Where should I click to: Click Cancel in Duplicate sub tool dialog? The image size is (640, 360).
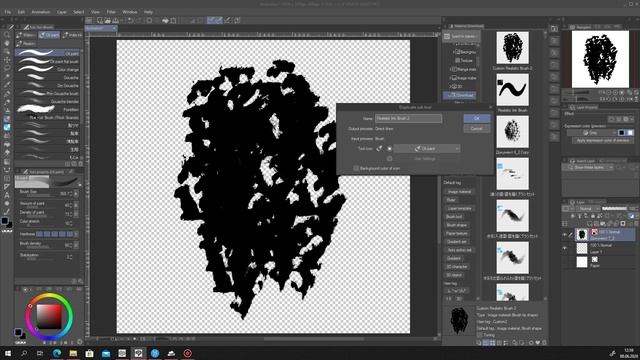[477, 129]
